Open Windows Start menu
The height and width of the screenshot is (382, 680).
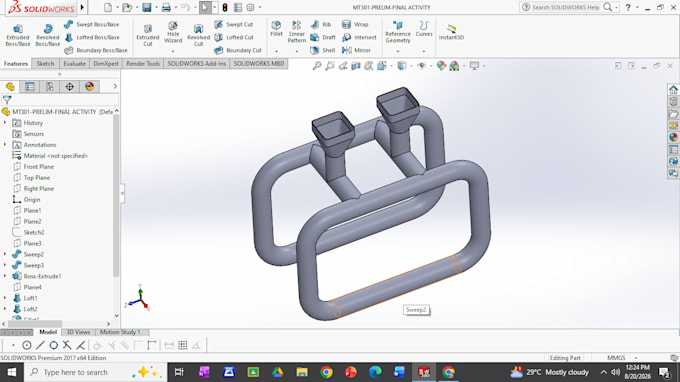(x=12, y=372)
